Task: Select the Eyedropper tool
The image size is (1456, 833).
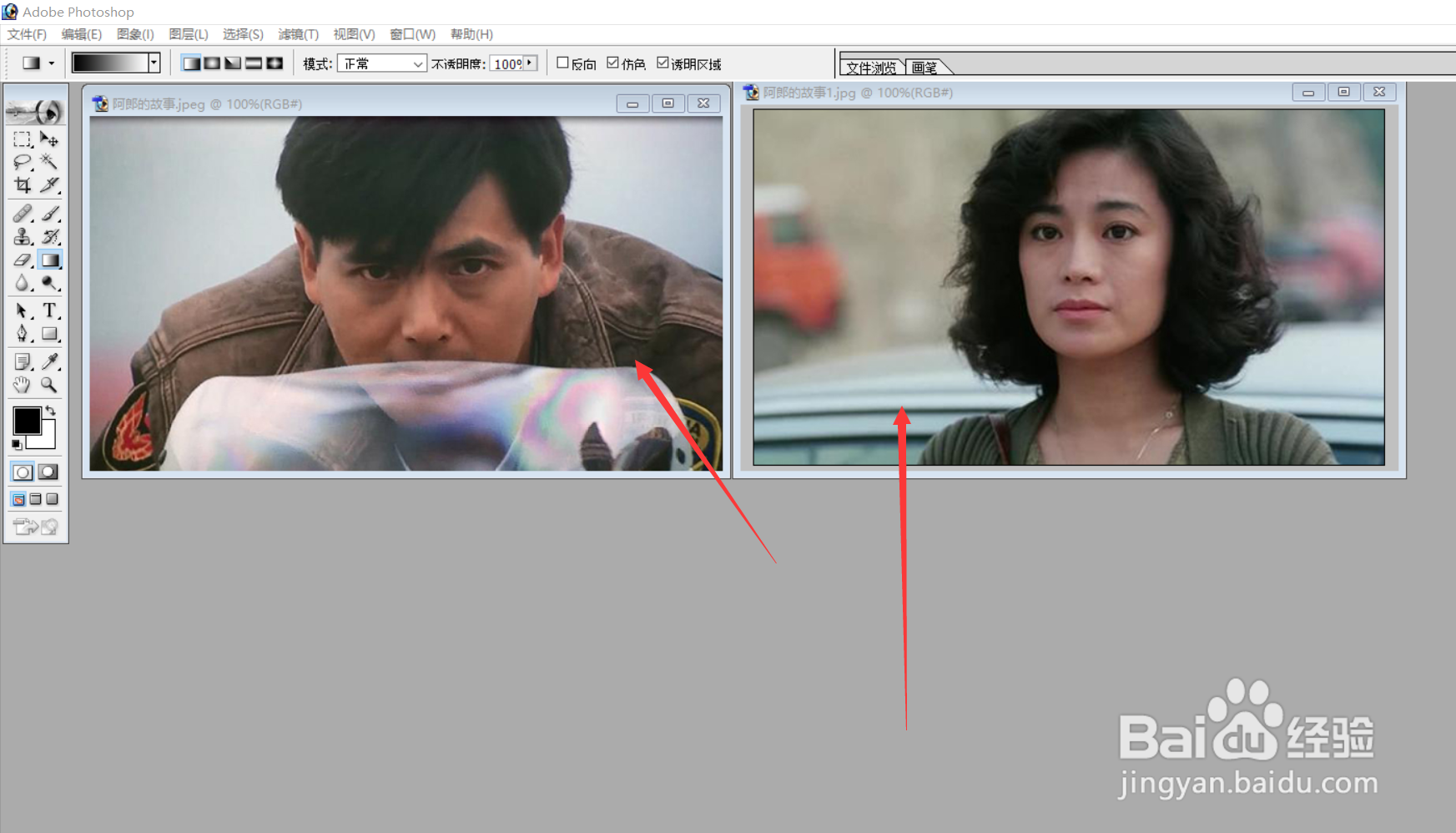Action: 49,361
